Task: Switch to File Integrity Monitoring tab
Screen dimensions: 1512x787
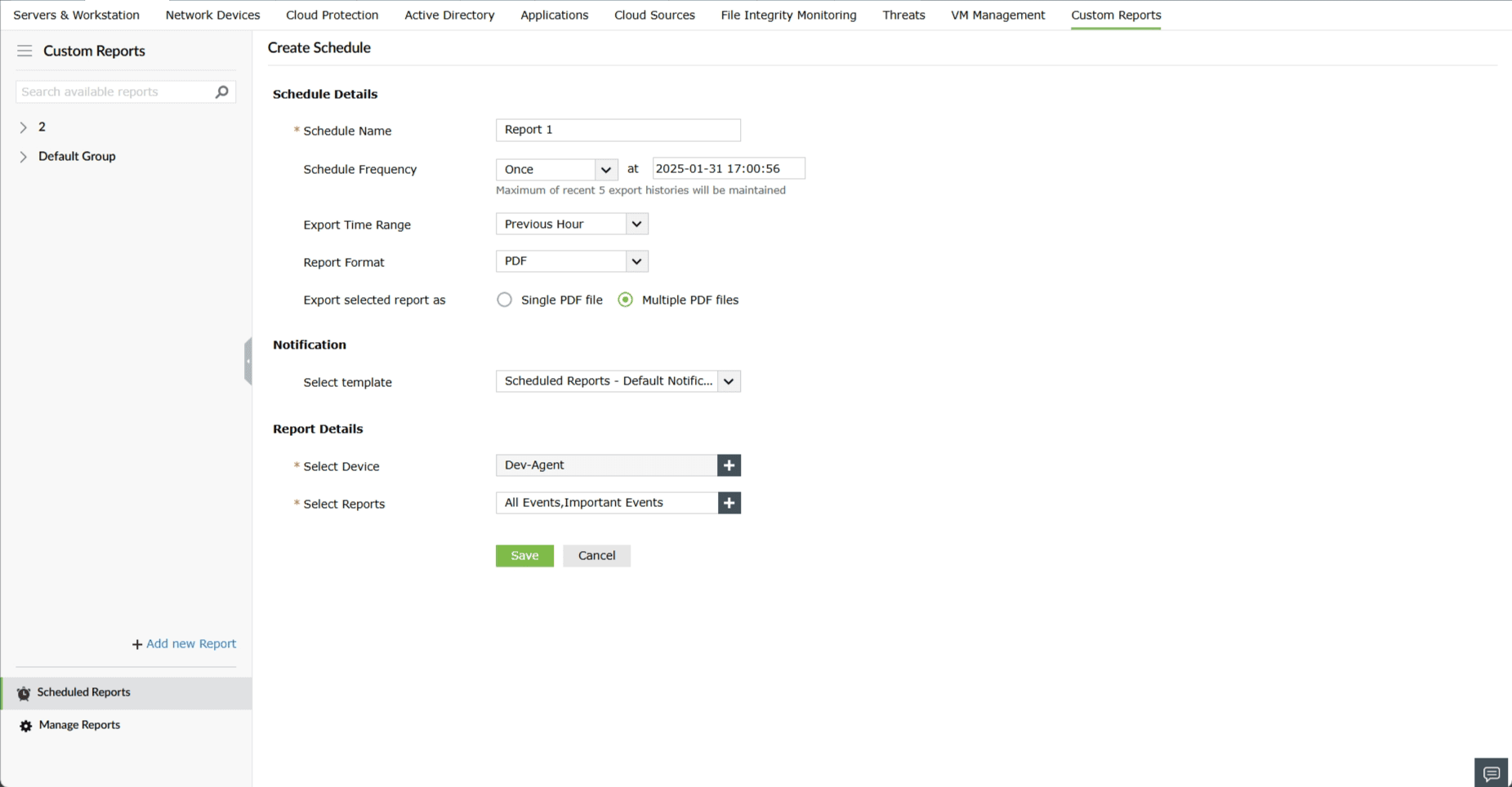Action: [x=789, y=15]
